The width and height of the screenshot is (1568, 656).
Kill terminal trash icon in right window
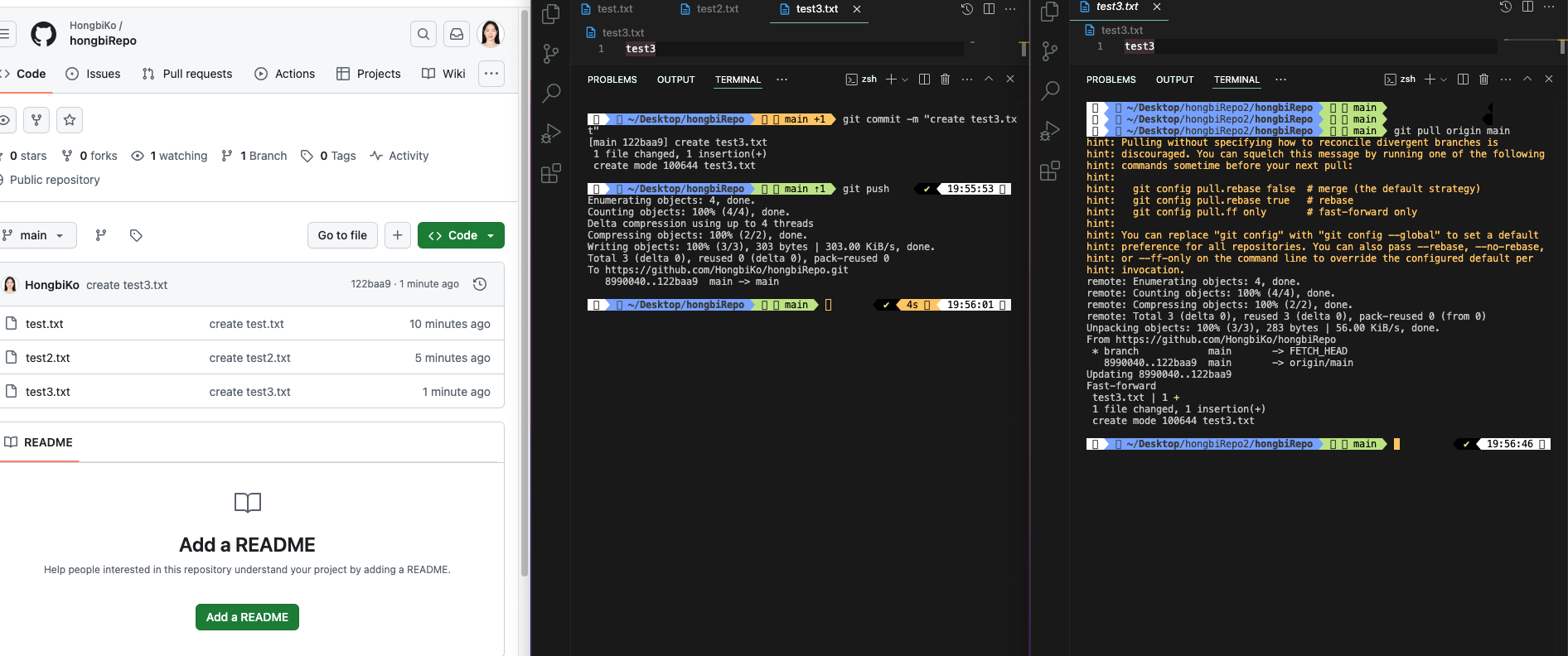pos(1483,80)
